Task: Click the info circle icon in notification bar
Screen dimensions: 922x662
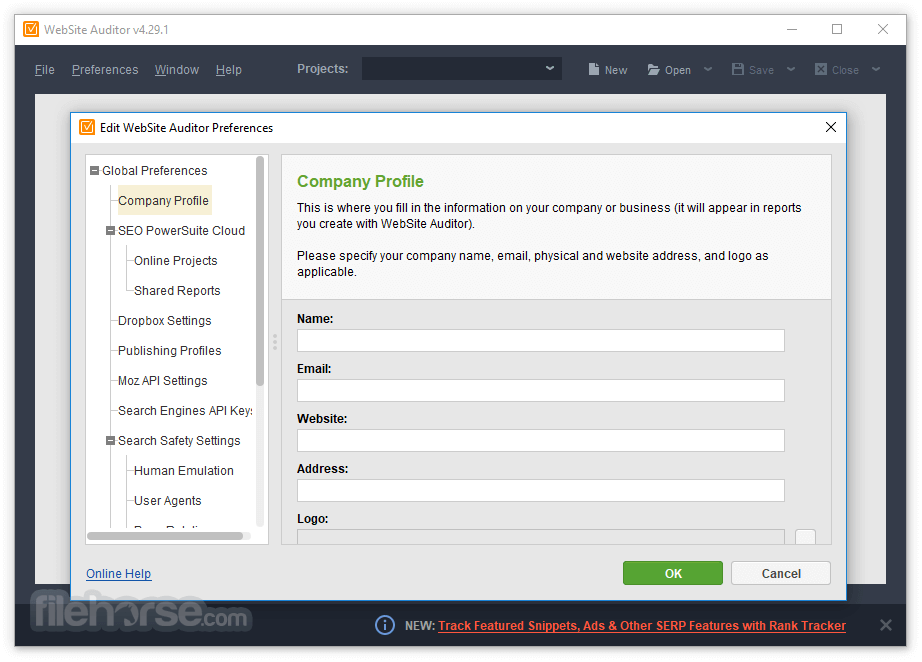Action: click(385, 625)
